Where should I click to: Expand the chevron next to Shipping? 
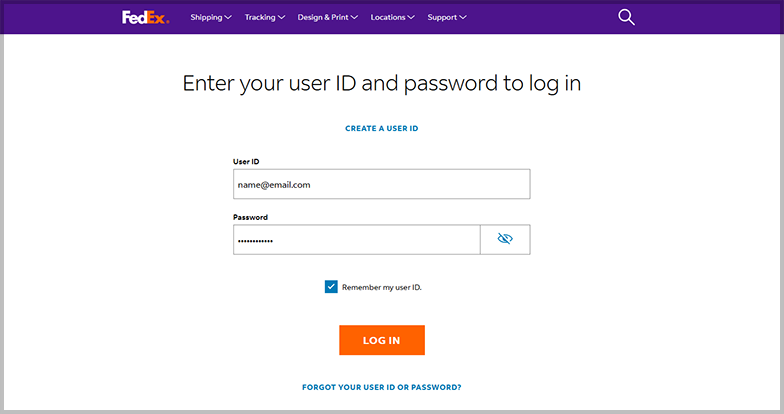229,17
